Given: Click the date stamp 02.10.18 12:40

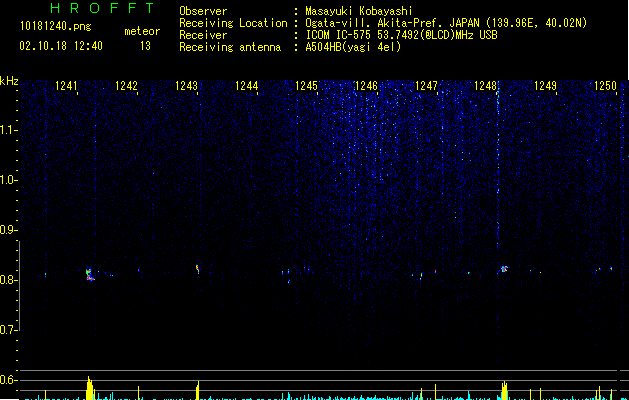Looking at the screenshot, I should [x=61, y=46].
